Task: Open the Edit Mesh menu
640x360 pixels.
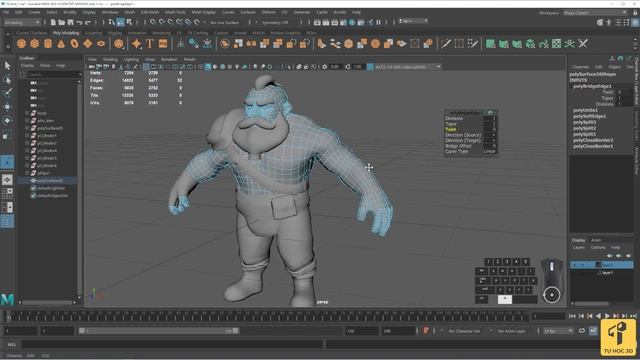Action: (x=150, y=12)
